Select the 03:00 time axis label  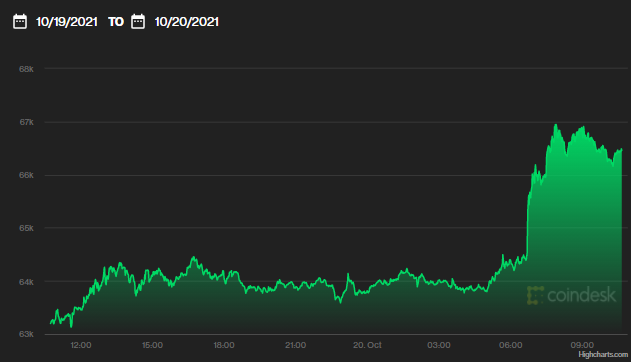click(439, 345)
